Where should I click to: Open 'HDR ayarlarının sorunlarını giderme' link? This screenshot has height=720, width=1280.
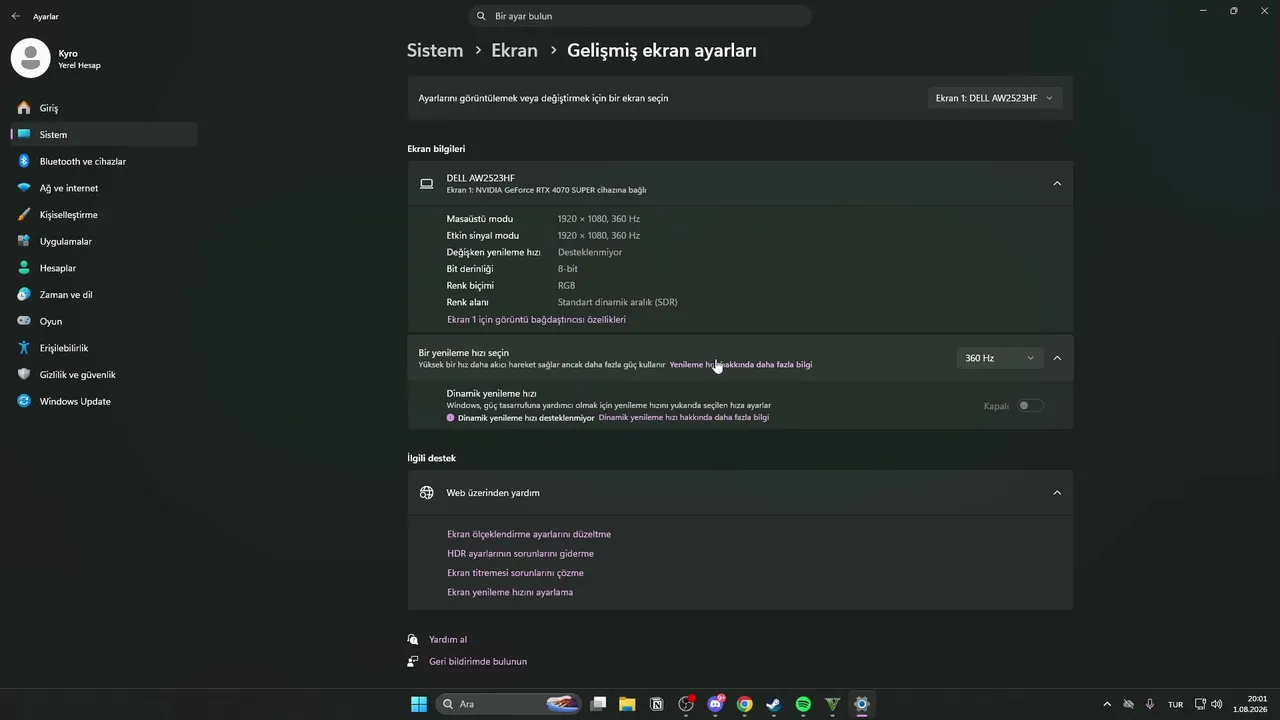point(520,554)
